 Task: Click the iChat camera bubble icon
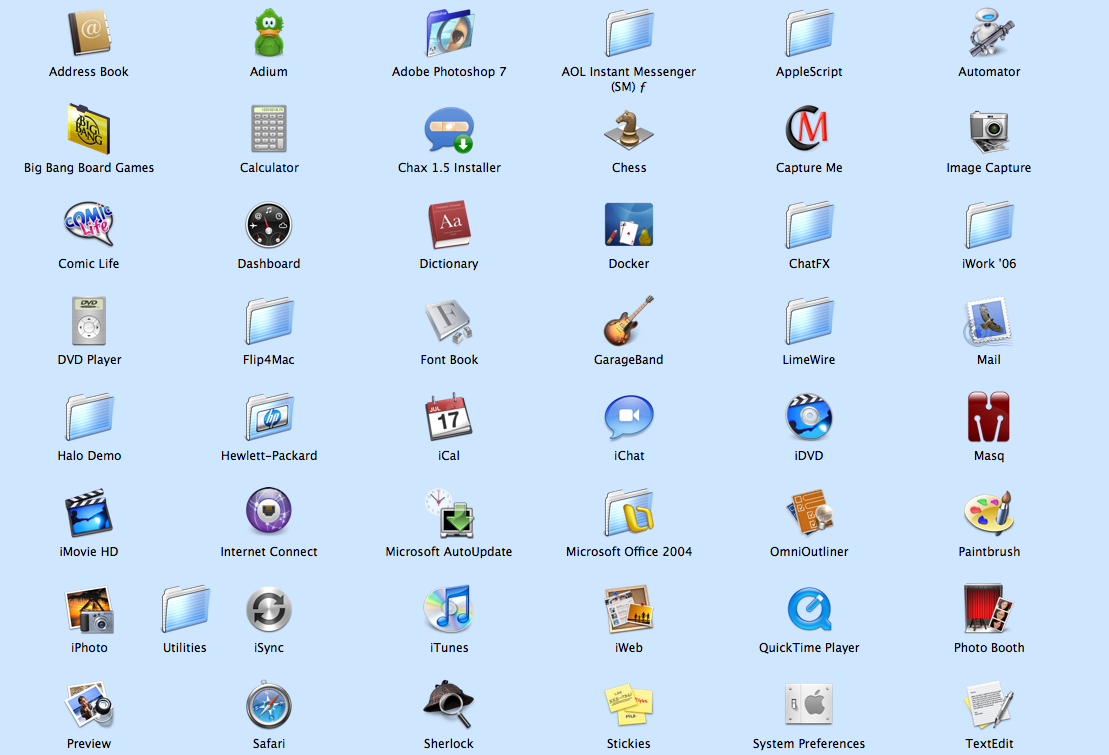(629, 417)
